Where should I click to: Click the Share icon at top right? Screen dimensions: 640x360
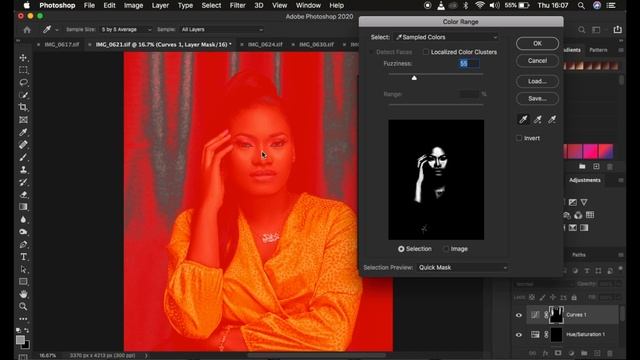[618, 29]
